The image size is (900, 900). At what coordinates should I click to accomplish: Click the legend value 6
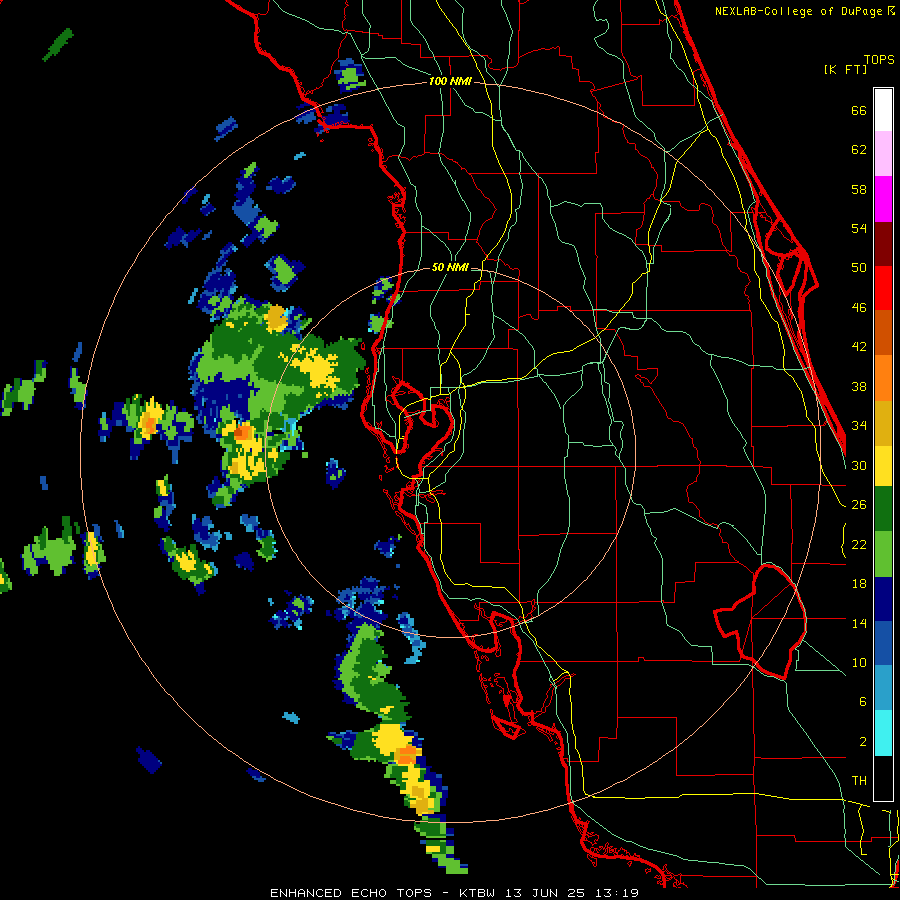click(862, 702)
